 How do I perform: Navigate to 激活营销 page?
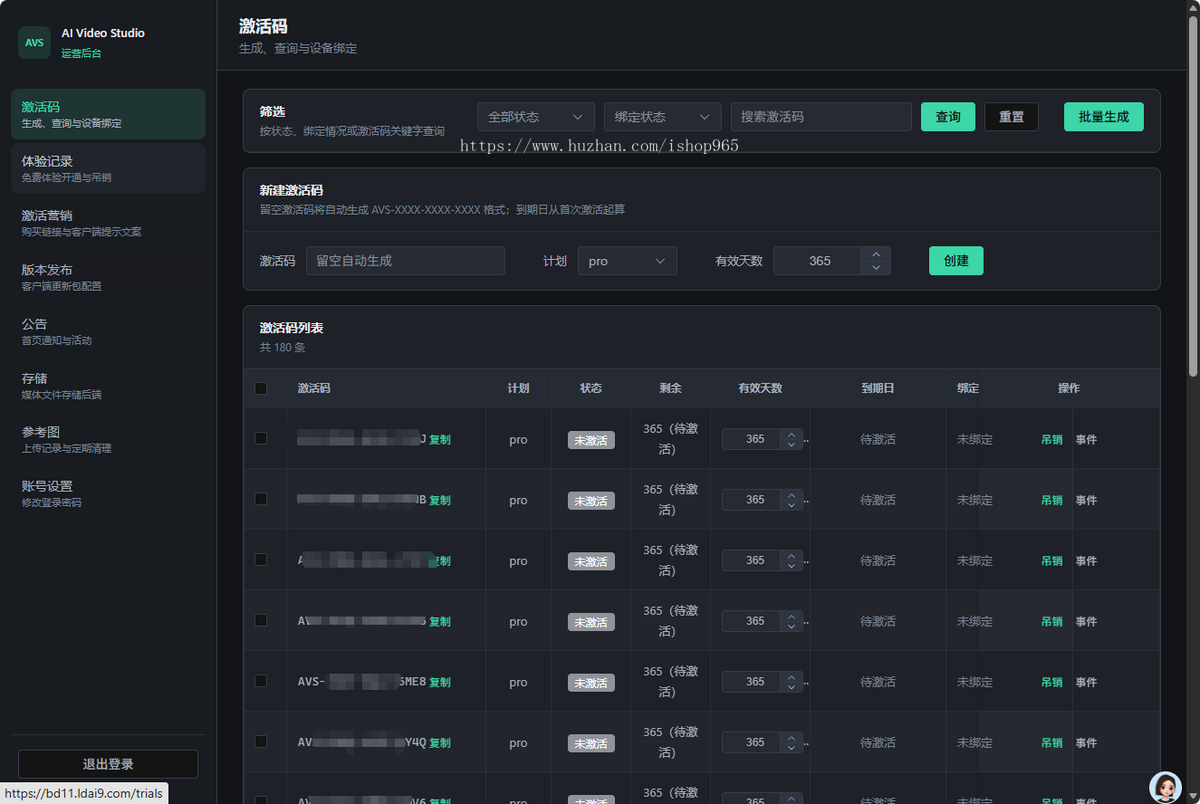point(108,222)
